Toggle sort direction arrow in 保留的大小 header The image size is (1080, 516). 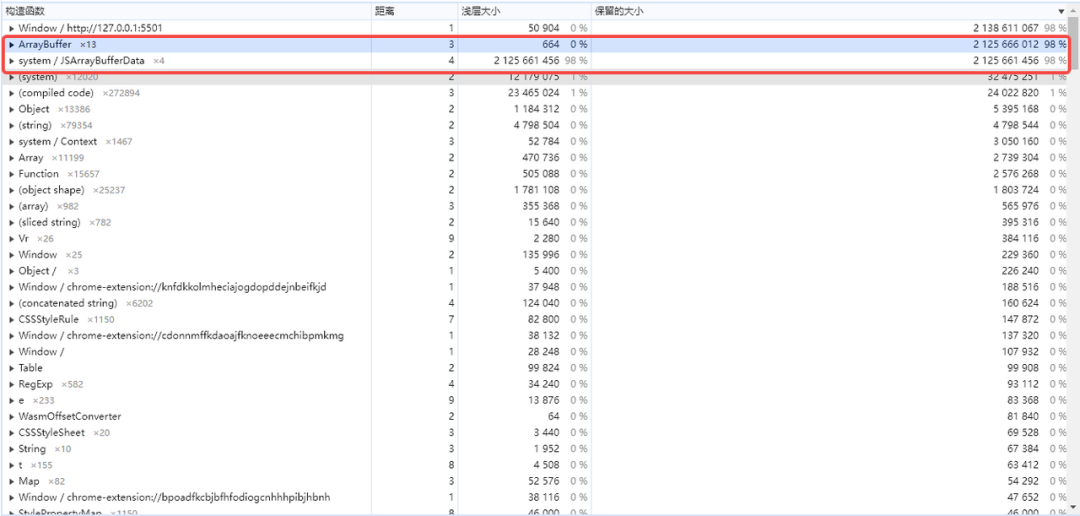click(1061, 12)
